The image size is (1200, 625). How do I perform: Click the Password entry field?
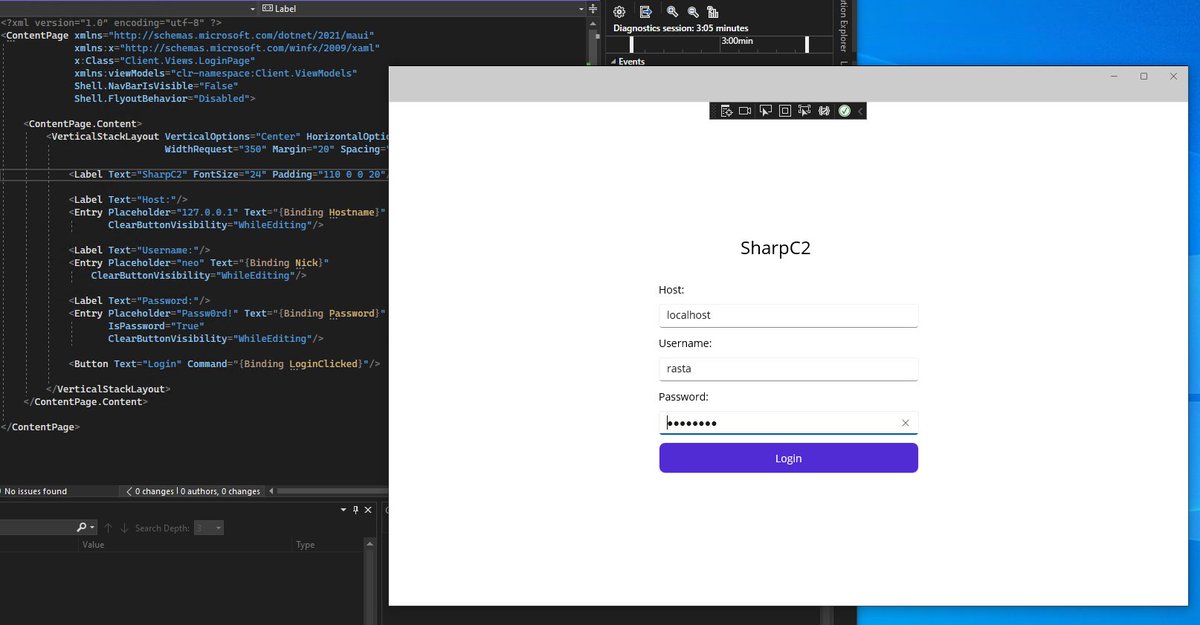(788, 423)
